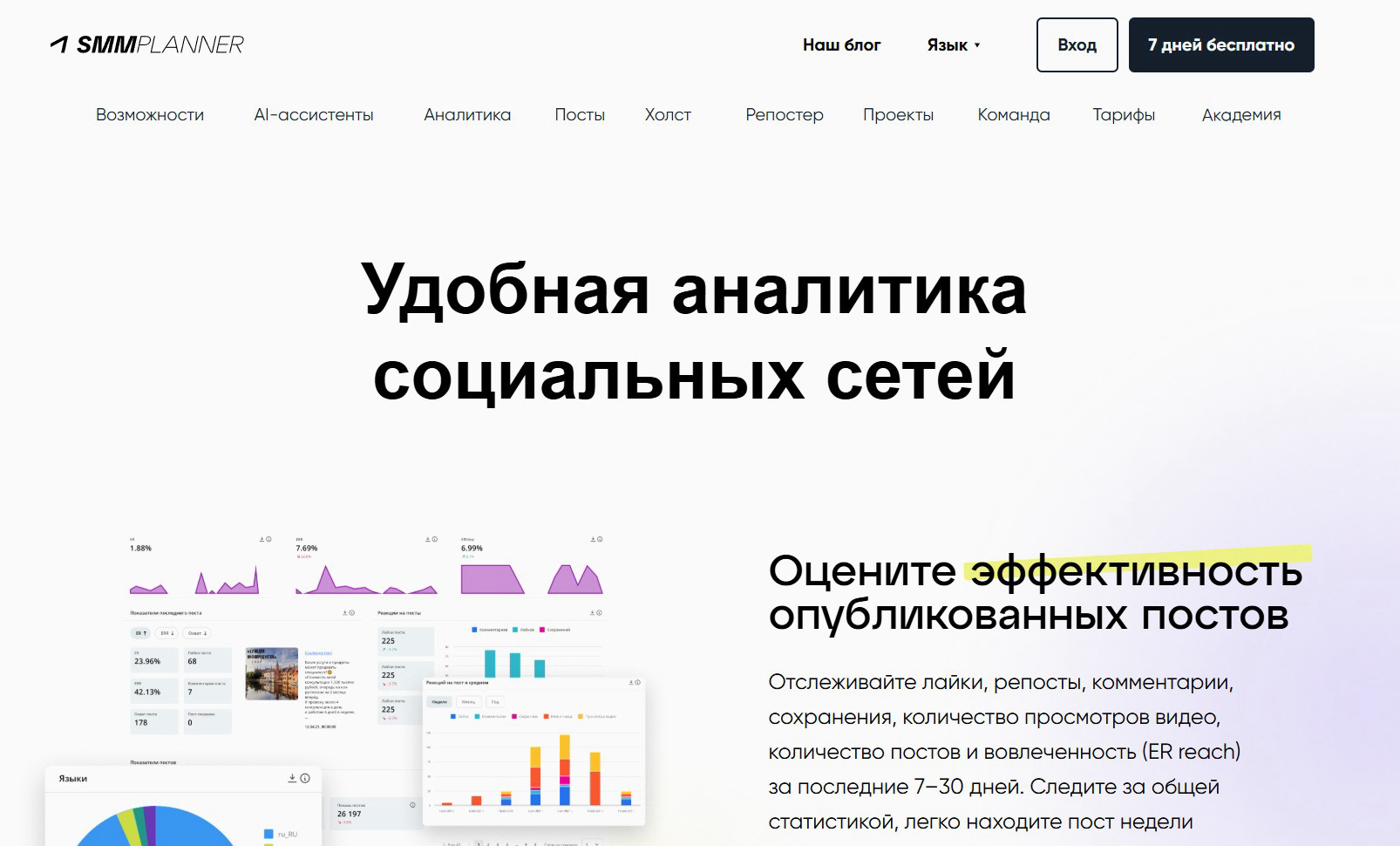Open the info tooltip on the ERR 7.69% metric
This screenshot has height=846, width=1400.
pos(434,538)
